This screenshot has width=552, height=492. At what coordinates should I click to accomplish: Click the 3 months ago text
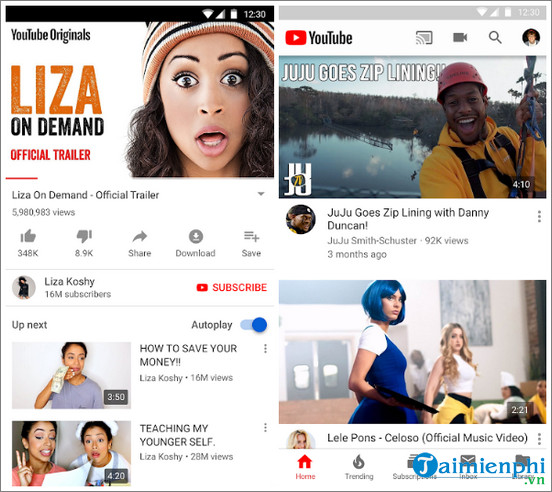(x=357, y=254)
